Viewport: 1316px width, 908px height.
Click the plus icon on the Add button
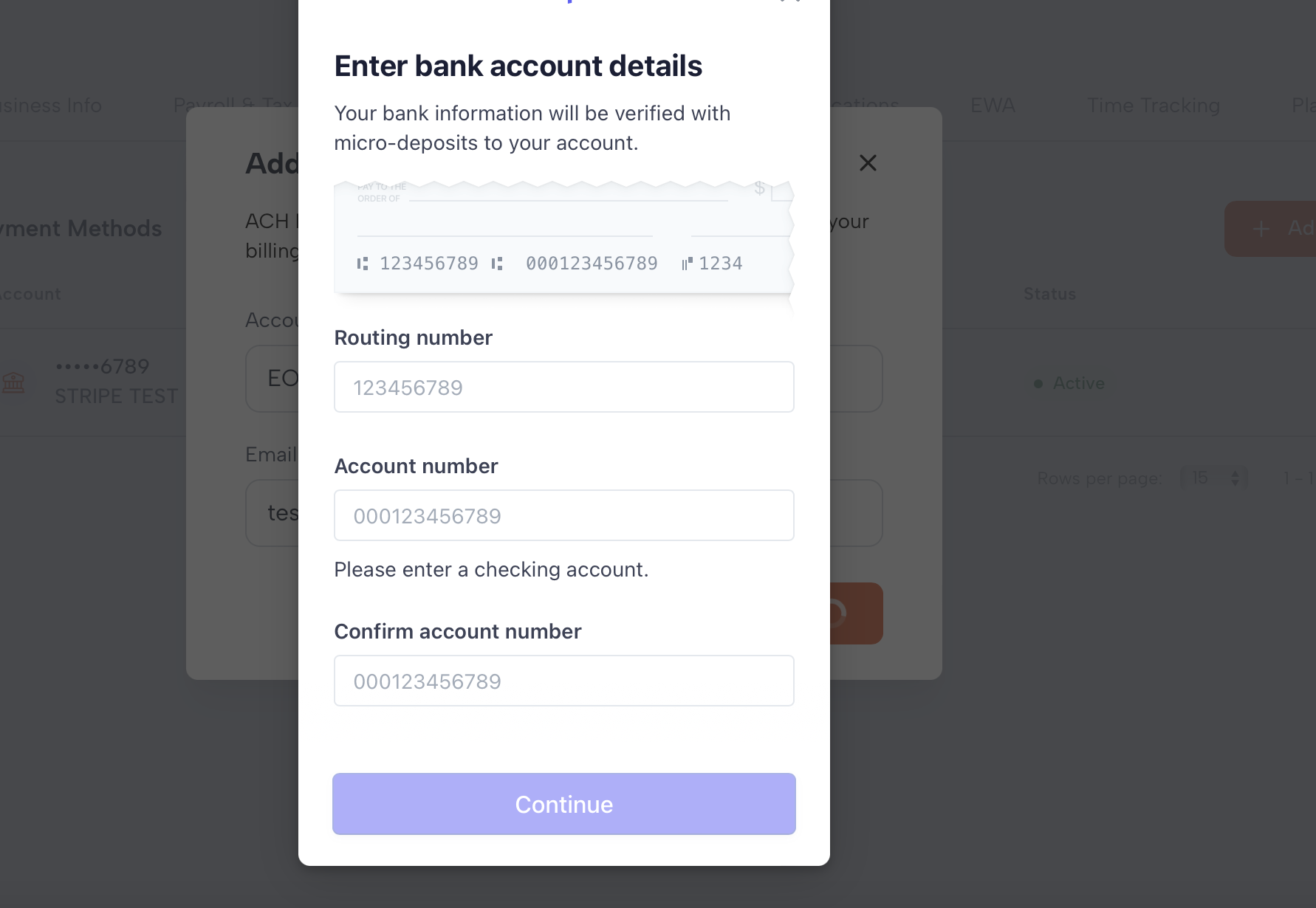(1261, 229)
